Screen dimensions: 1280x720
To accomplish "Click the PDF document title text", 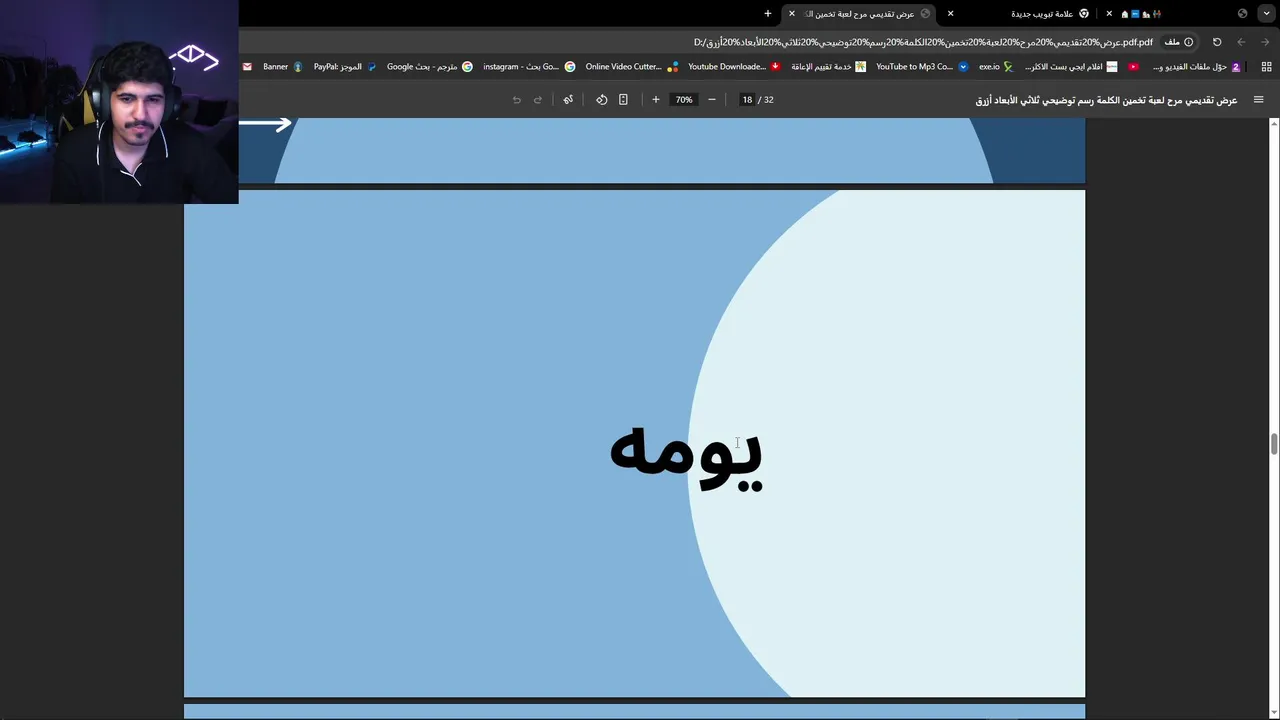I will (x=1106, y=100).
